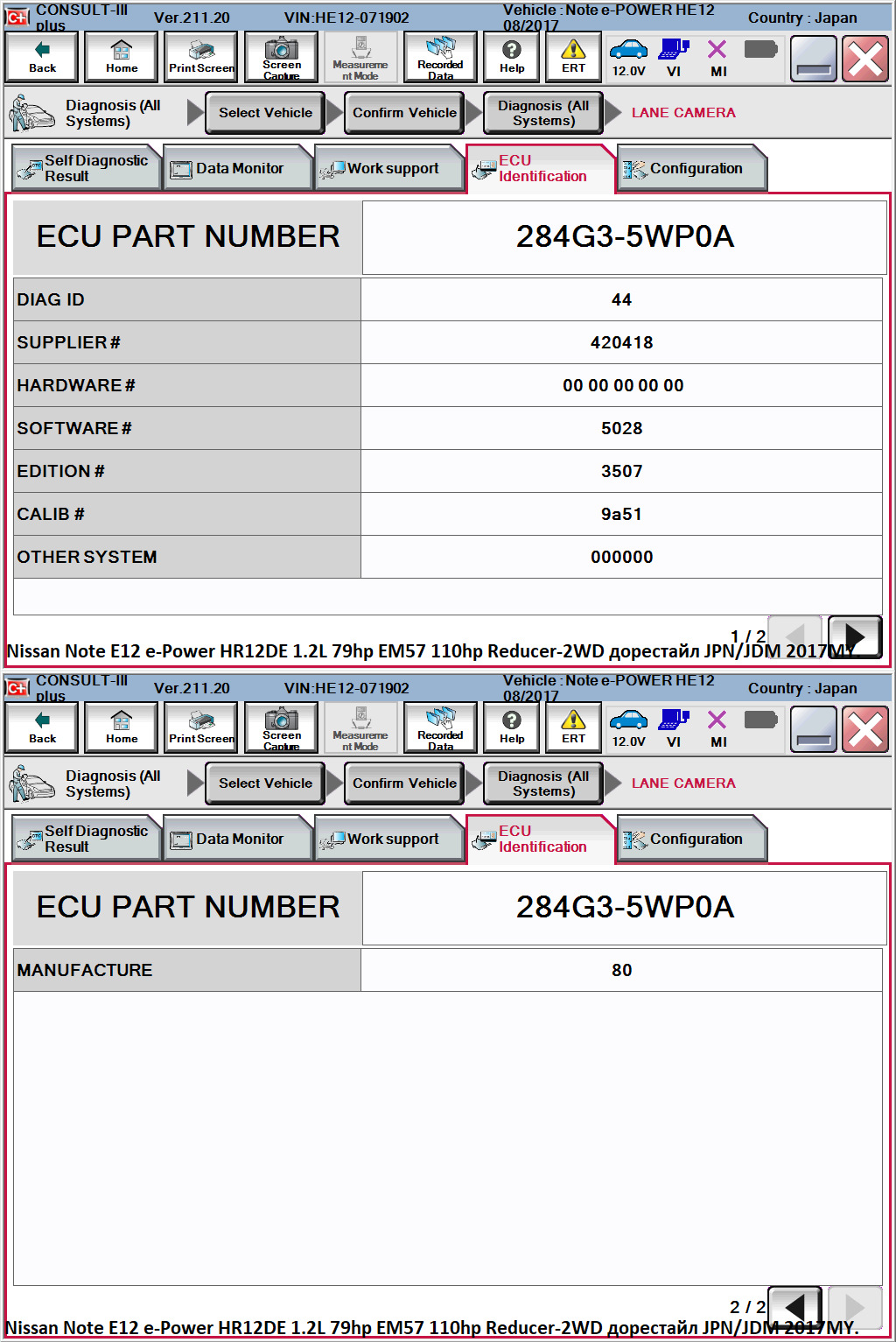Click MANUFACTURE value 80 in lower window
Viewport: 896px width, 1342px height.
click(x=621, y=971)
